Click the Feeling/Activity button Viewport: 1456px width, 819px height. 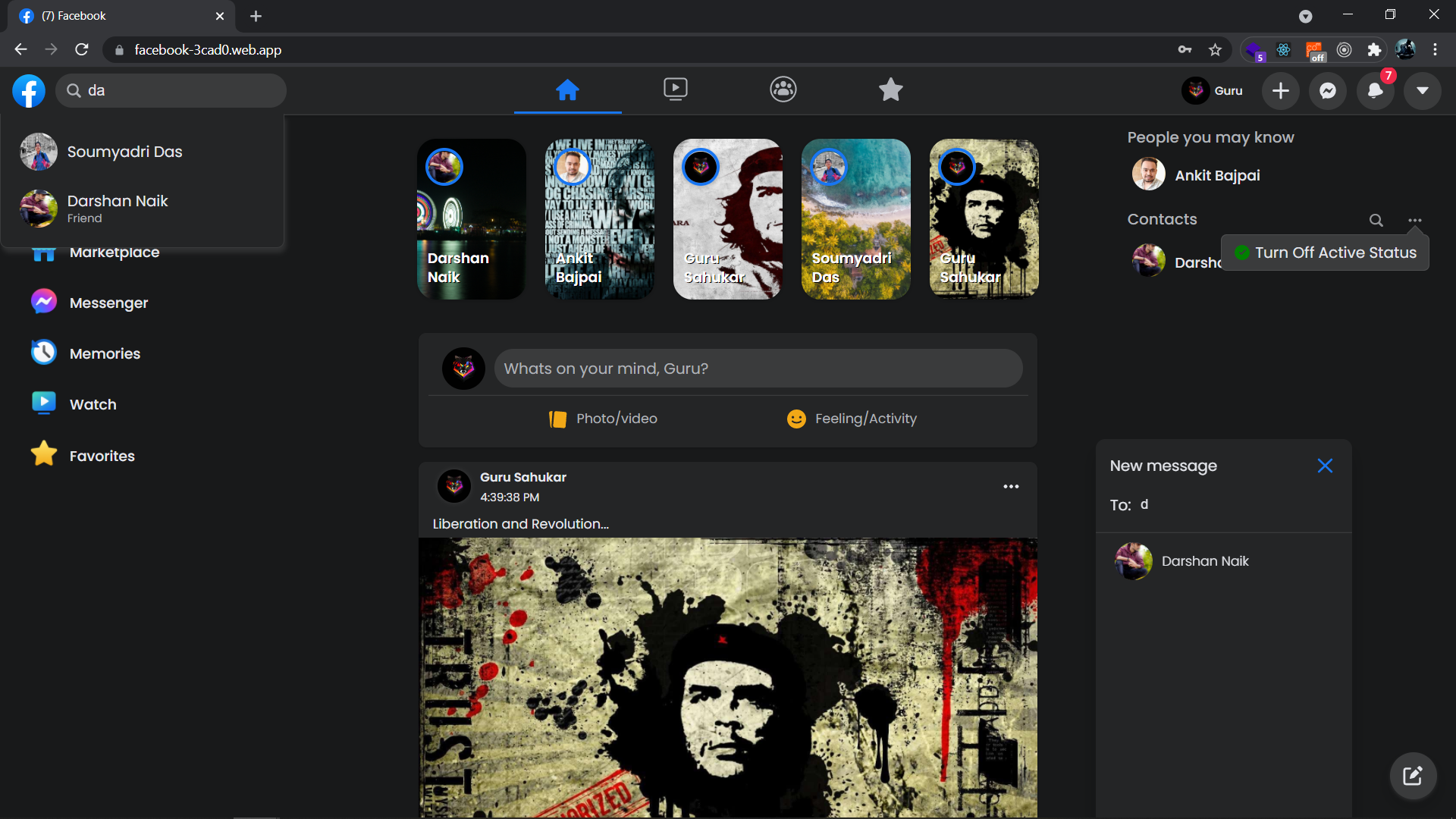click(x=852, y=419)
